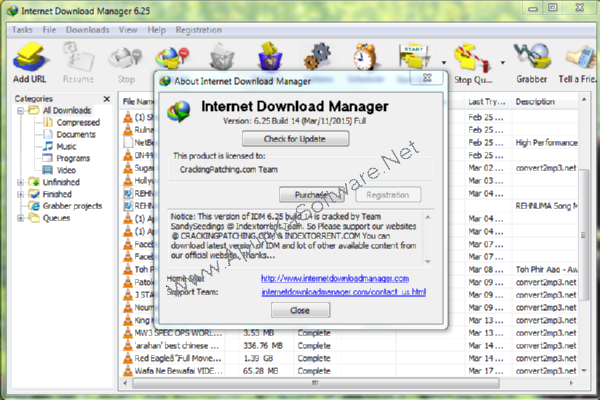Viewport: 600px width, 400px height.
Task: Select the Video category icon
Action: [x=47, y=170]
